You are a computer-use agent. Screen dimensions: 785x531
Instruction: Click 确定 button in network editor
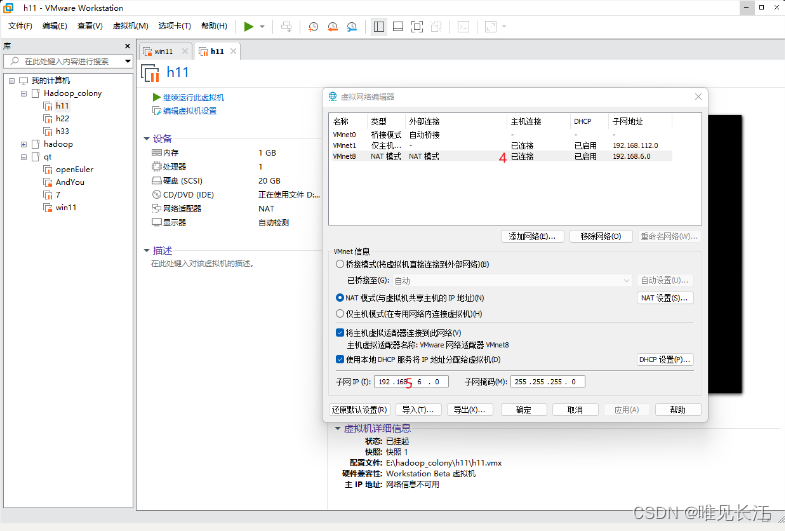[x=524, y=410]
